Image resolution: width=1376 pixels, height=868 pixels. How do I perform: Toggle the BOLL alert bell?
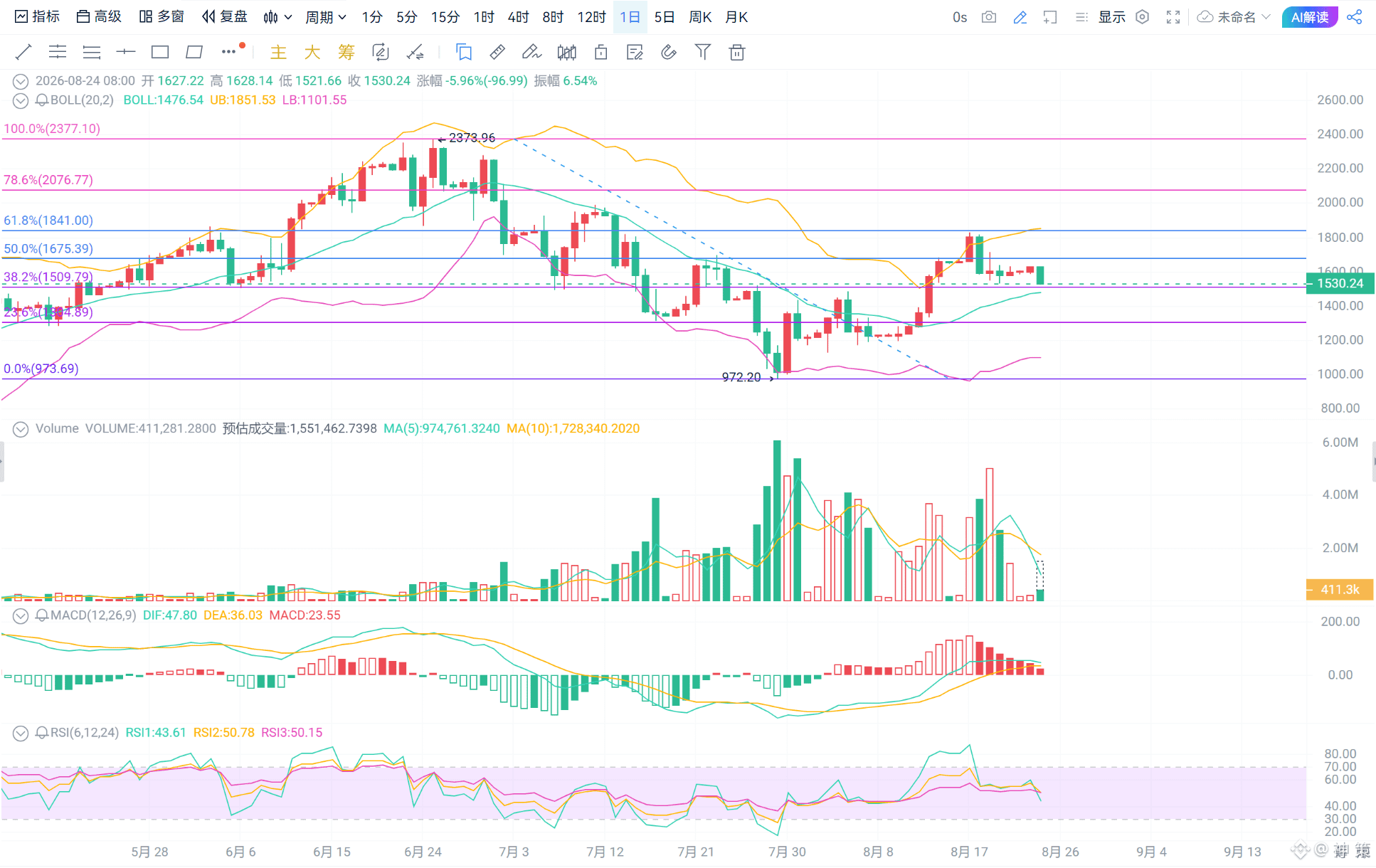(42, 100)
